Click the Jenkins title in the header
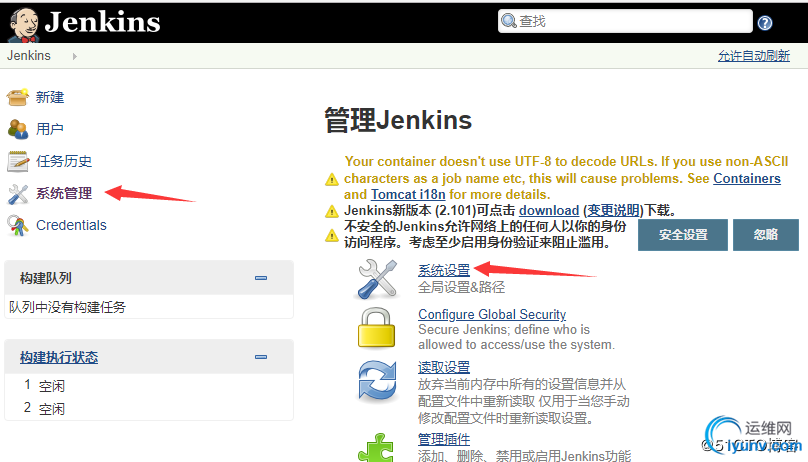Image resolution: width=808 pixels, height=462 pixels. tap(103, 22)
